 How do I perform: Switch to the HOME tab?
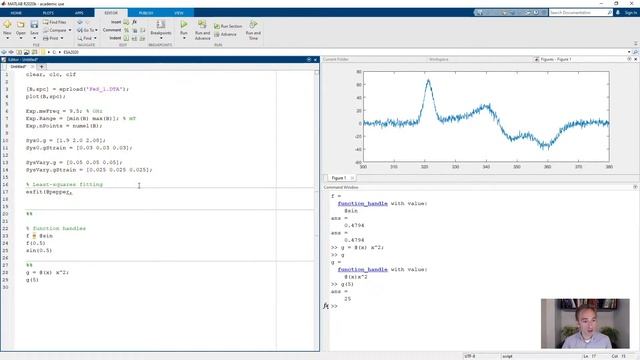tap(16, 13)
